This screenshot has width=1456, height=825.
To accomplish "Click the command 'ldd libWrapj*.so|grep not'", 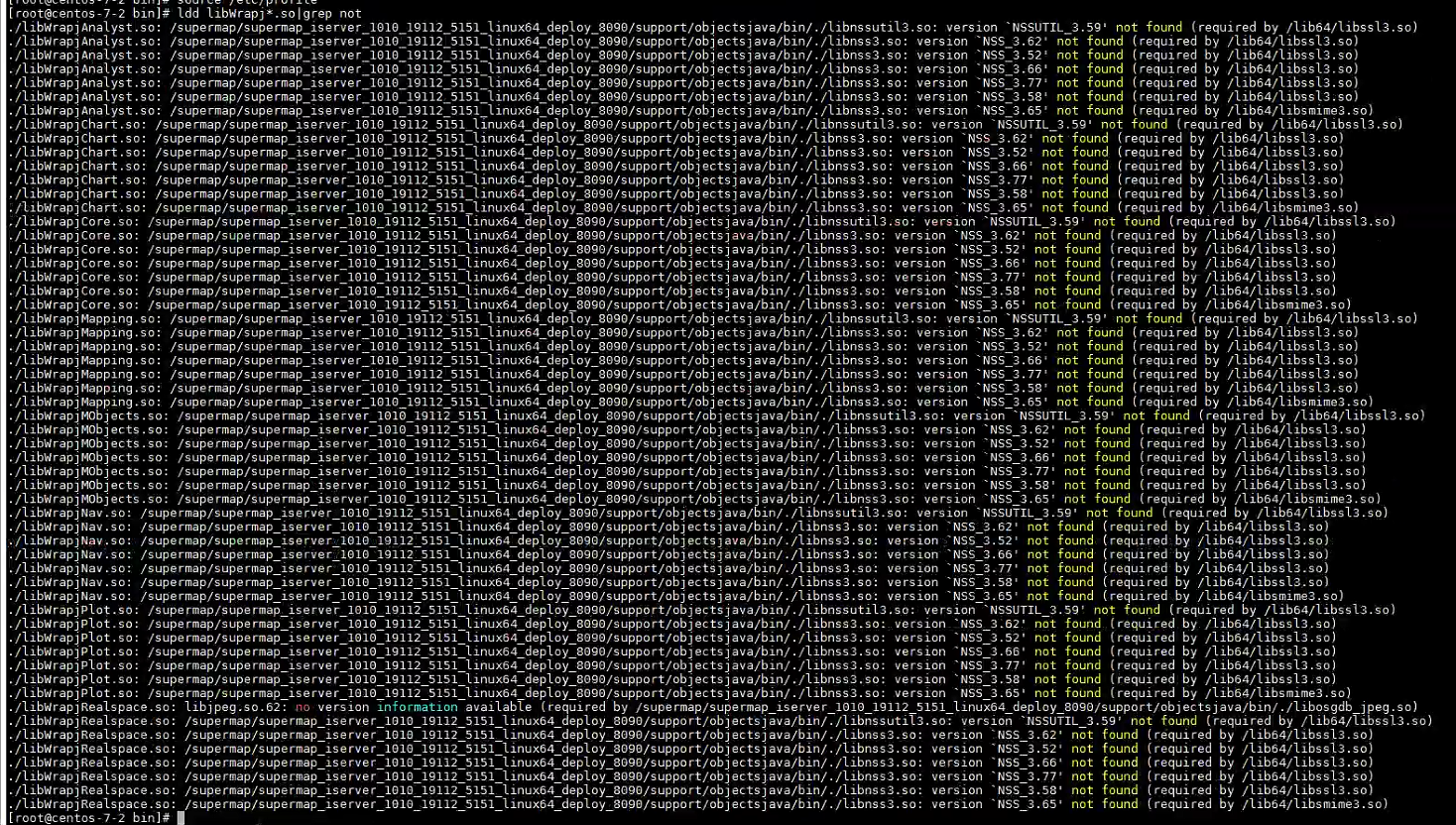I will pyautogui.click(x=270, y=14).
